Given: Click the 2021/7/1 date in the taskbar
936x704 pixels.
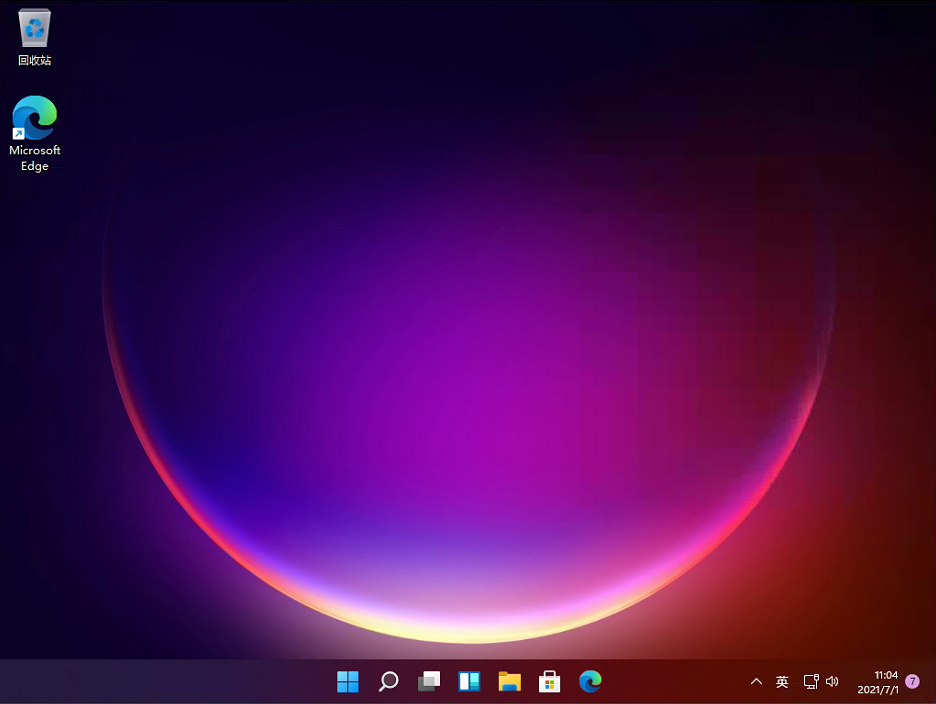Looking at the screenshot, I should (x=877, y=690).
